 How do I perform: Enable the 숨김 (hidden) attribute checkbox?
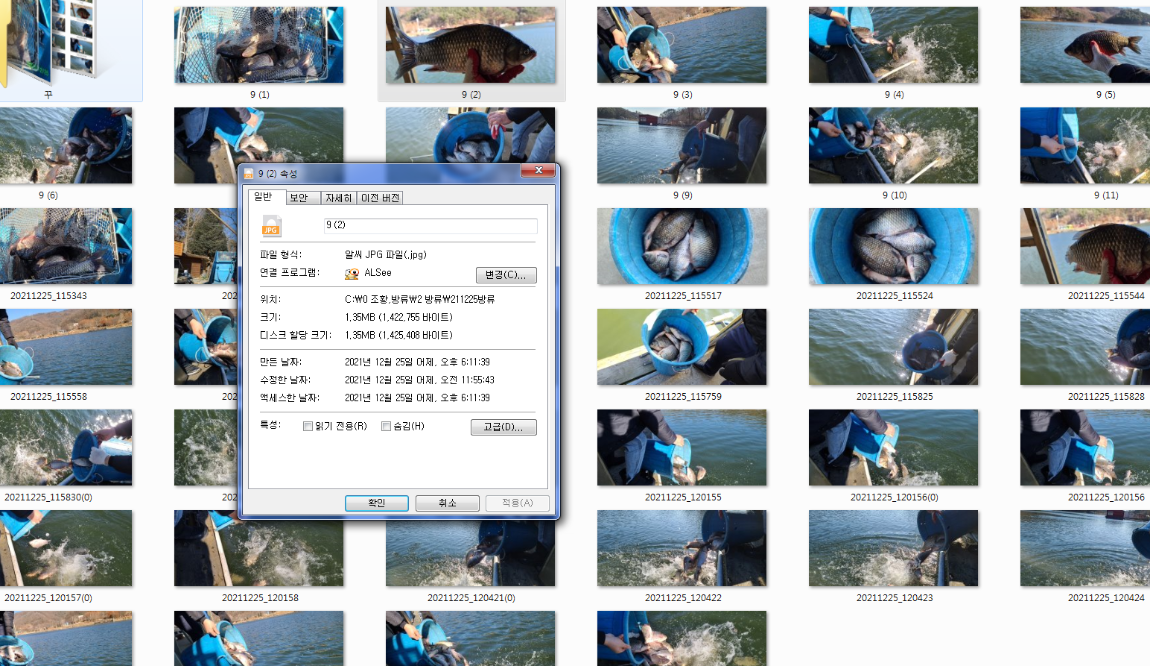pyautogui.click(x=385, y=426)
